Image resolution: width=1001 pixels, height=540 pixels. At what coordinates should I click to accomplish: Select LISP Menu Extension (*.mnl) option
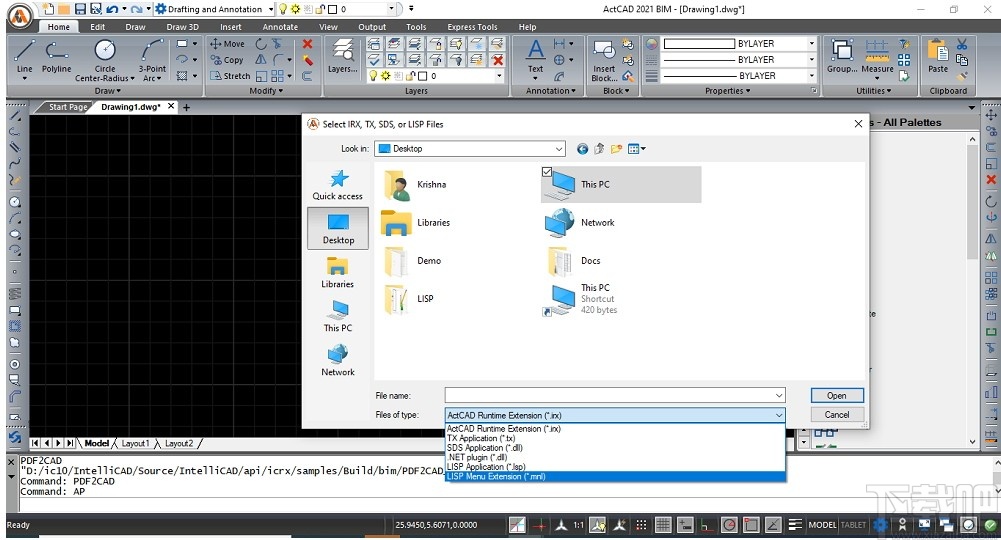click(x=615, y=476)
